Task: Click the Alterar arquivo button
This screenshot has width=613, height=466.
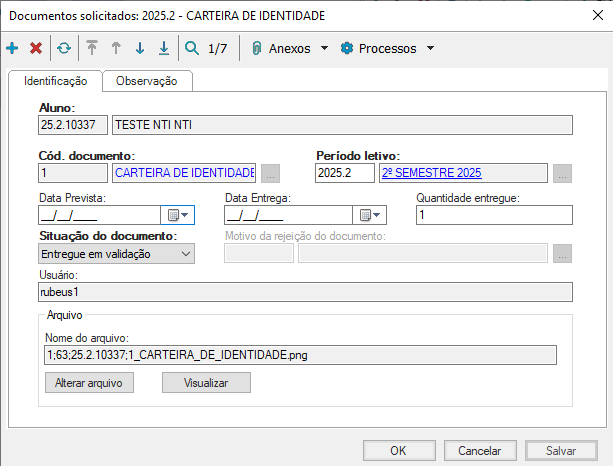Action: click(89, 382)
